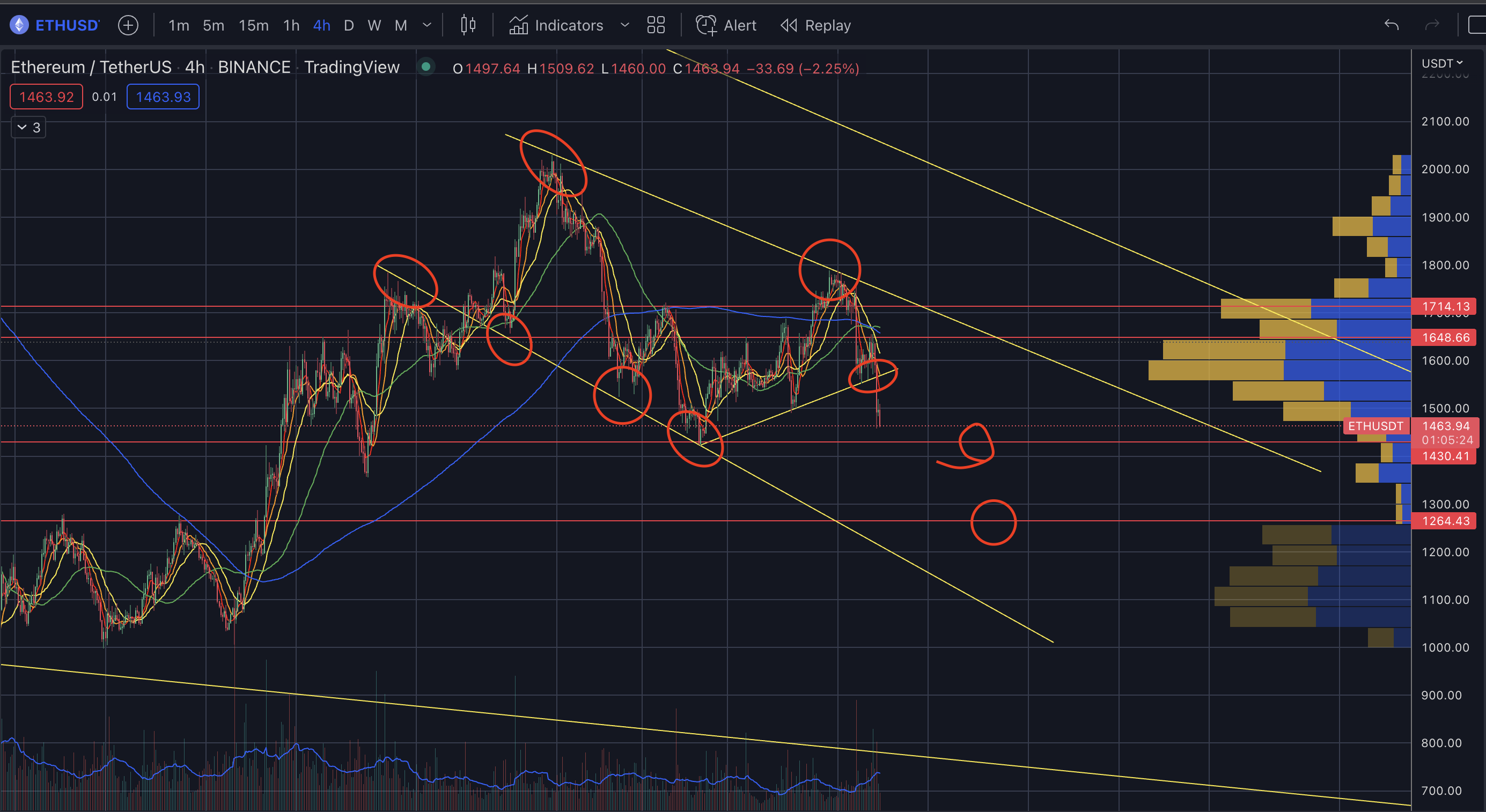Open the layout templates grid icon
Image resolution: width=1486 pixels, height=812 pixels.
pos(656,25)
